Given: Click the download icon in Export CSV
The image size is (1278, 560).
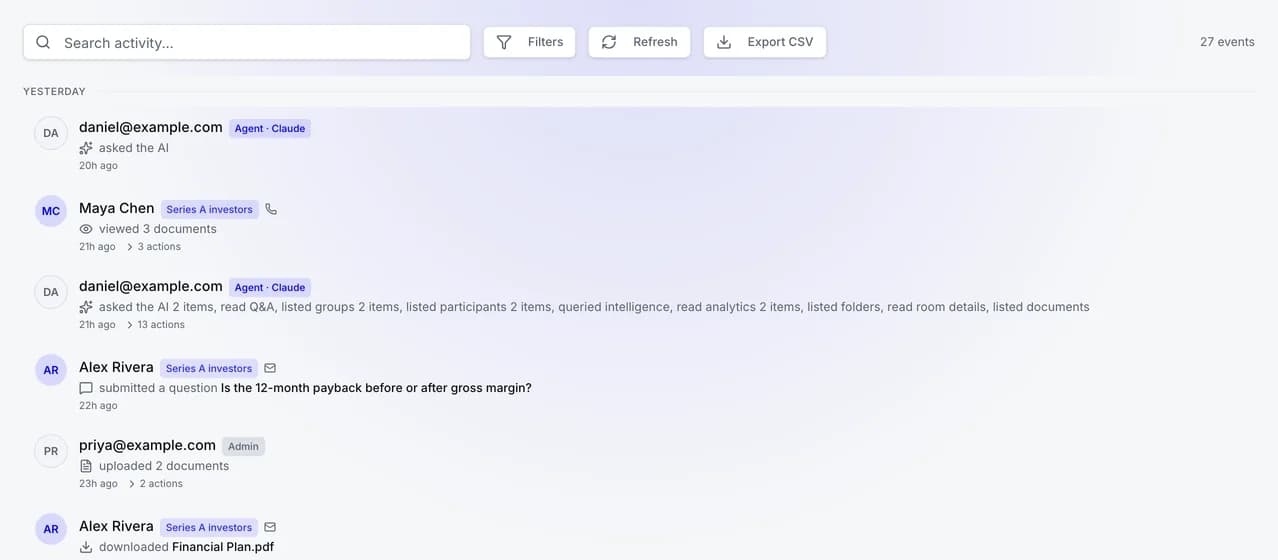Looking at the screenshot, I should click(724, 42).
